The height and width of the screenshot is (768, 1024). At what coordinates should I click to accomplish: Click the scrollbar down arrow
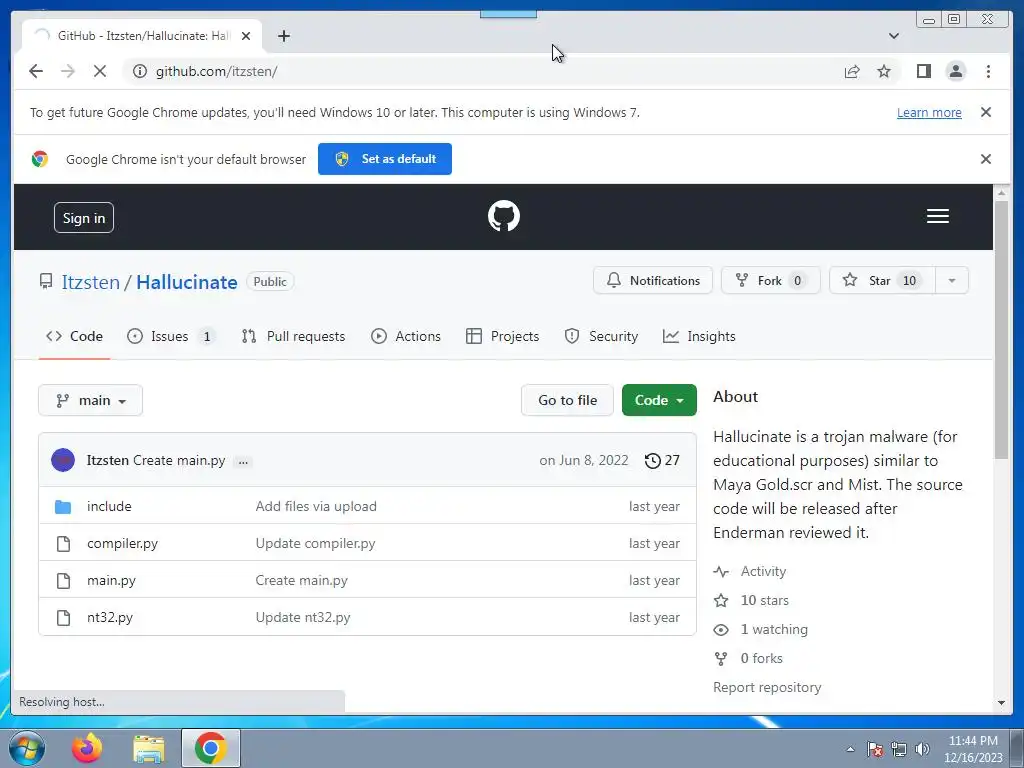click(1001, 703)
